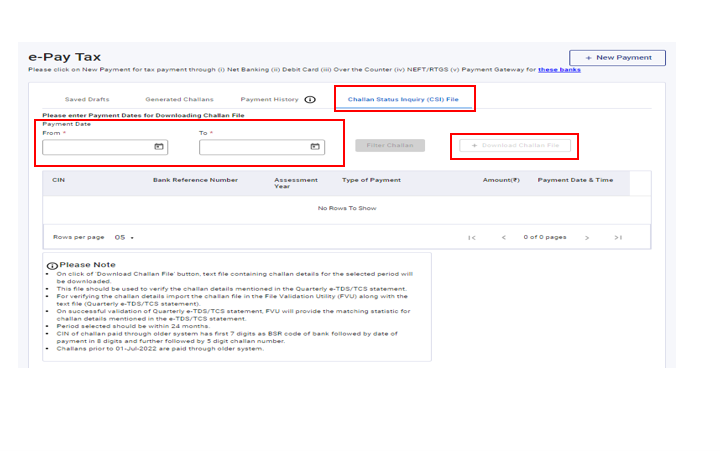Open the From date calendar picker
The height and width of the screenshot is (451, 720).
point(158,147)
